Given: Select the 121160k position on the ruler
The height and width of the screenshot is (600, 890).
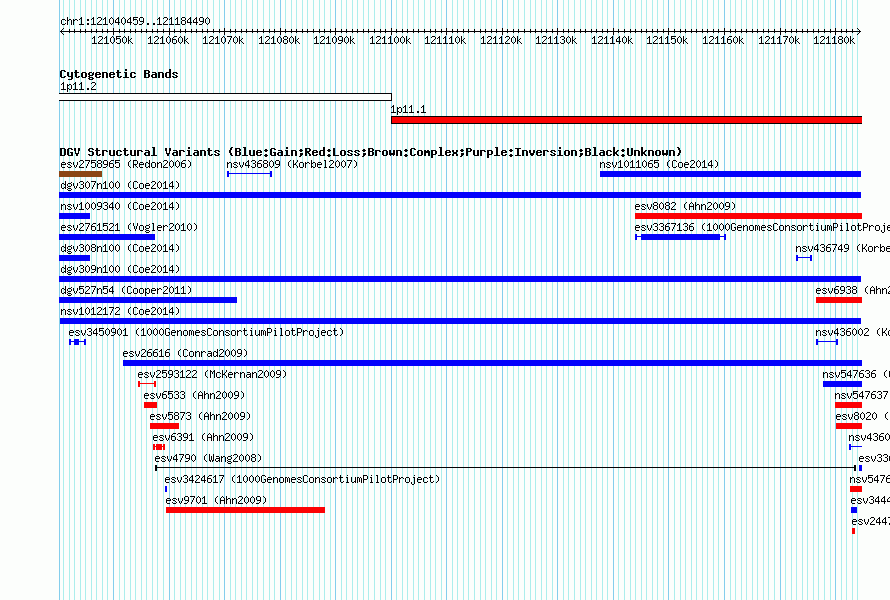Looking at the screenshot, I should 723,40.
